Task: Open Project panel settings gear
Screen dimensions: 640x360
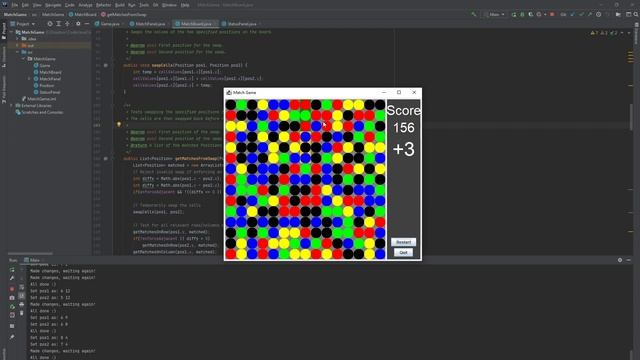Action: pyautogui.click(x=78, y=24)
